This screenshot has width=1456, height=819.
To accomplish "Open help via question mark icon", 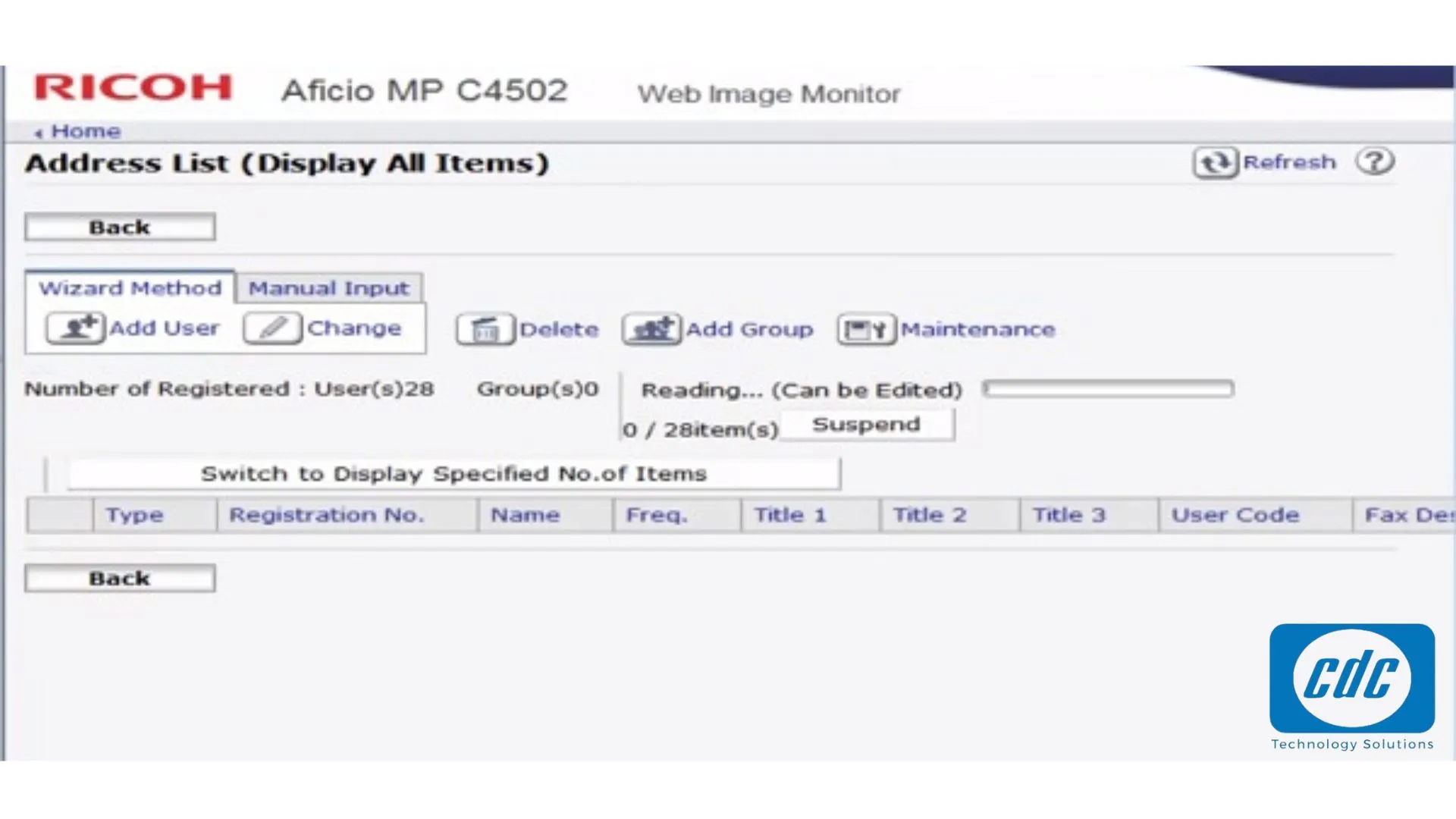I will (1375, 162).
